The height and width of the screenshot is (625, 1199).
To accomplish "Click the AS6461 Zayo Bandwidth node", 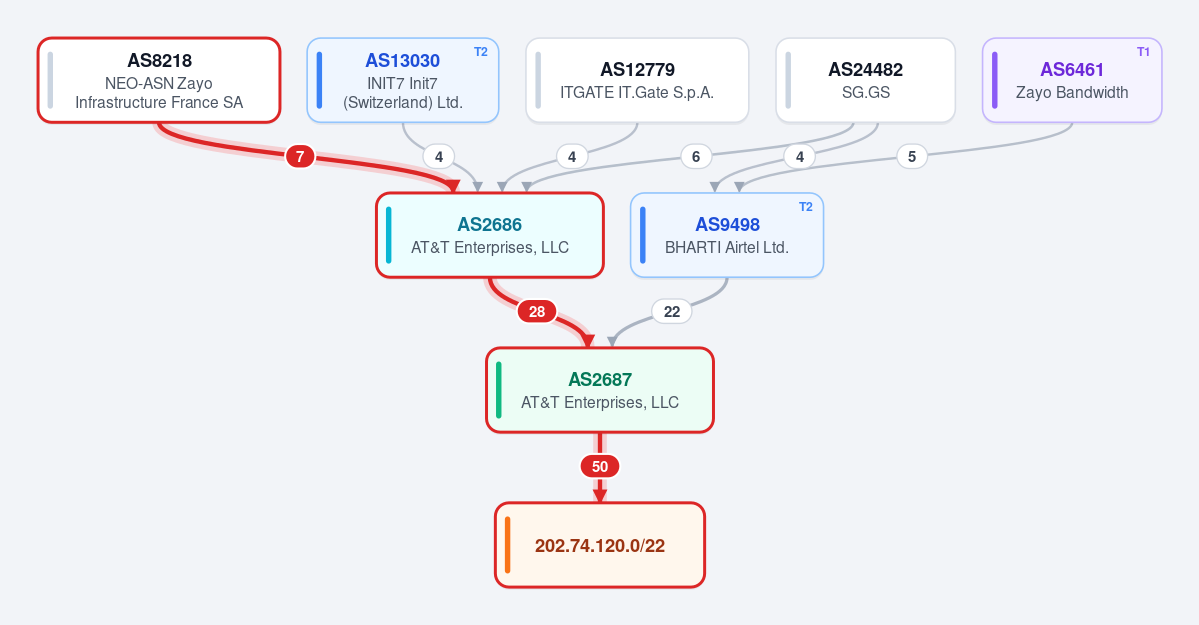I will (x=1072, y=80).
